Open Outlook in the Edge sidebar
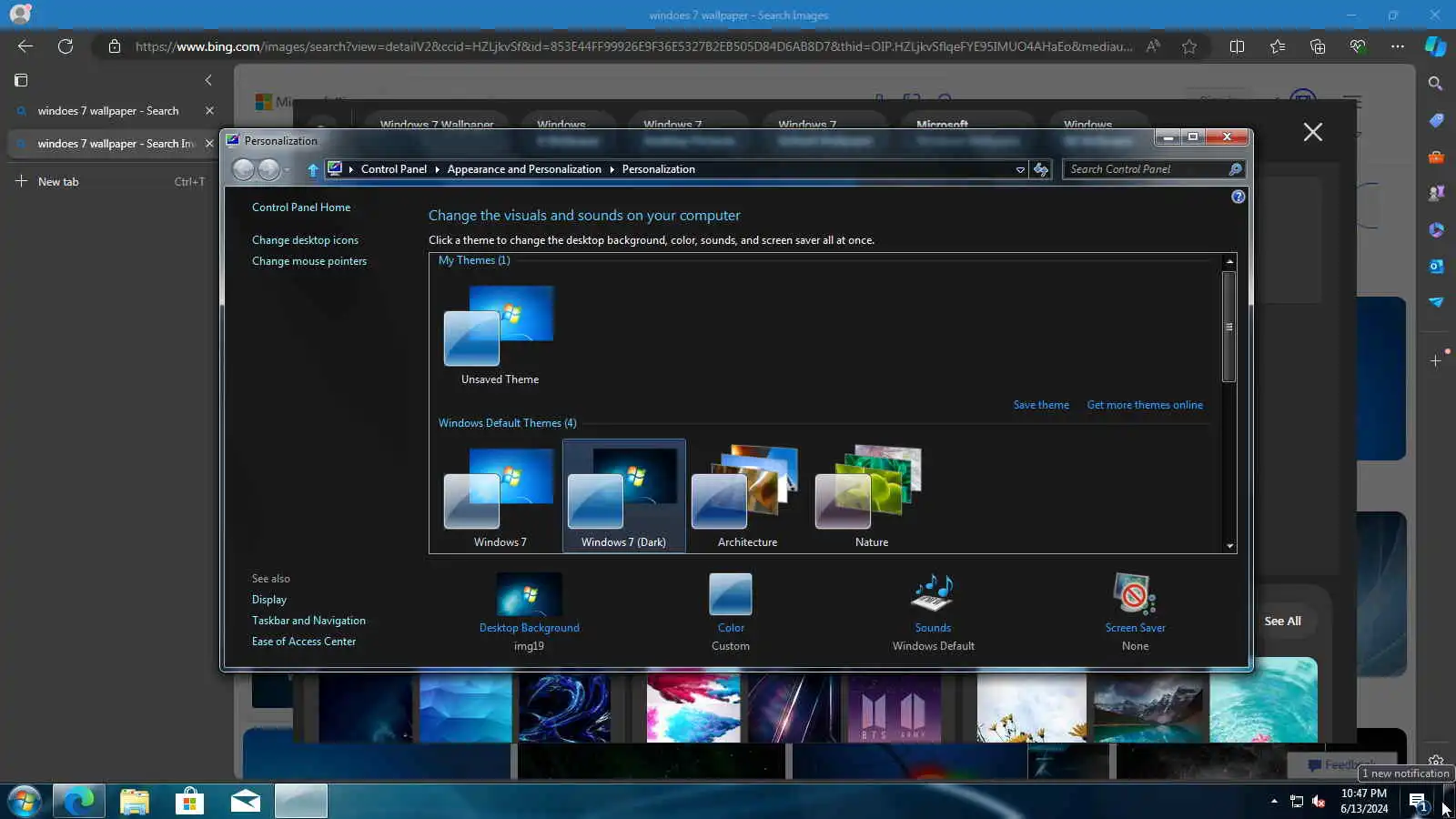 click(x=1436, y=266)
